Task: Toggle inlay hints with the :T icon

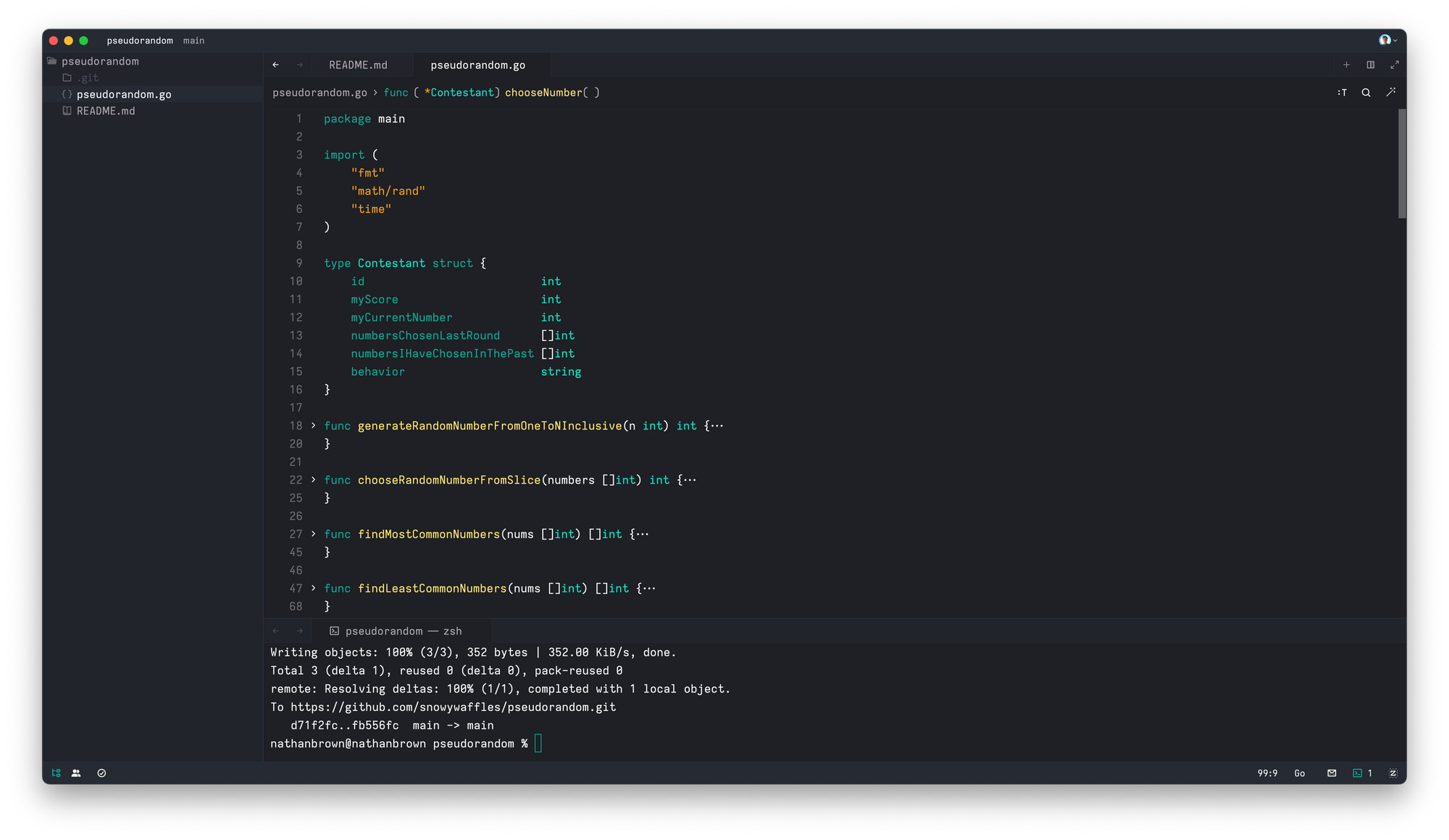Action: coord(1342,93)
